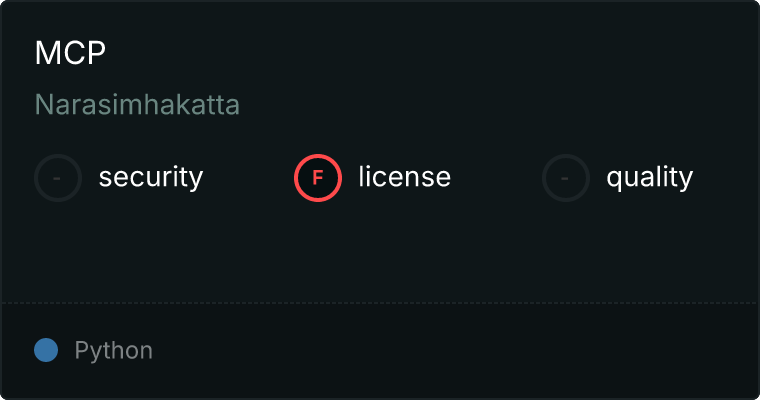The height and width of the screenshot is (400, 760).
Task: Click the red circle left of license
Action: [x=318, y=178]
